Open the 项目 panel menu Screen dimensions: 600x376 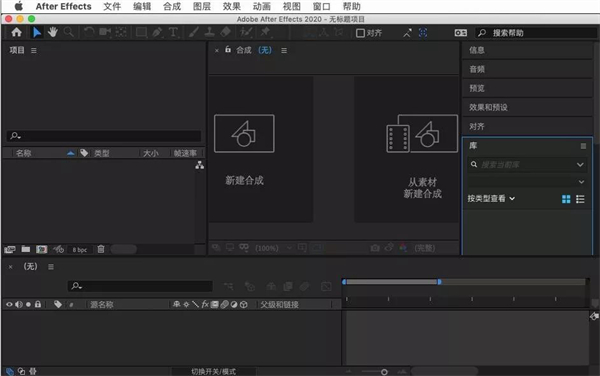point(34,50)
